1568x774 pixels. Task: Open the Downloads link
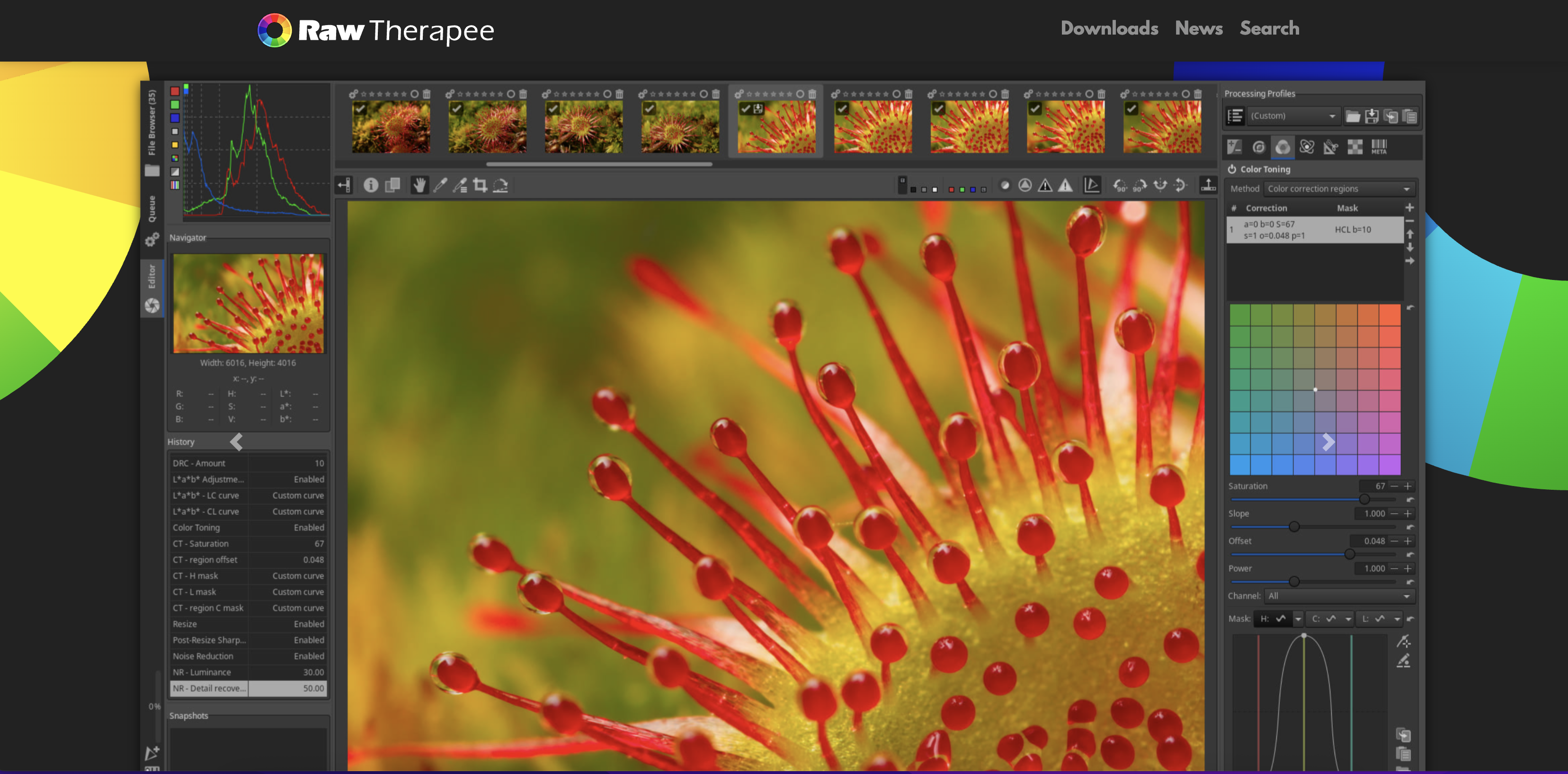point(1109,28)
